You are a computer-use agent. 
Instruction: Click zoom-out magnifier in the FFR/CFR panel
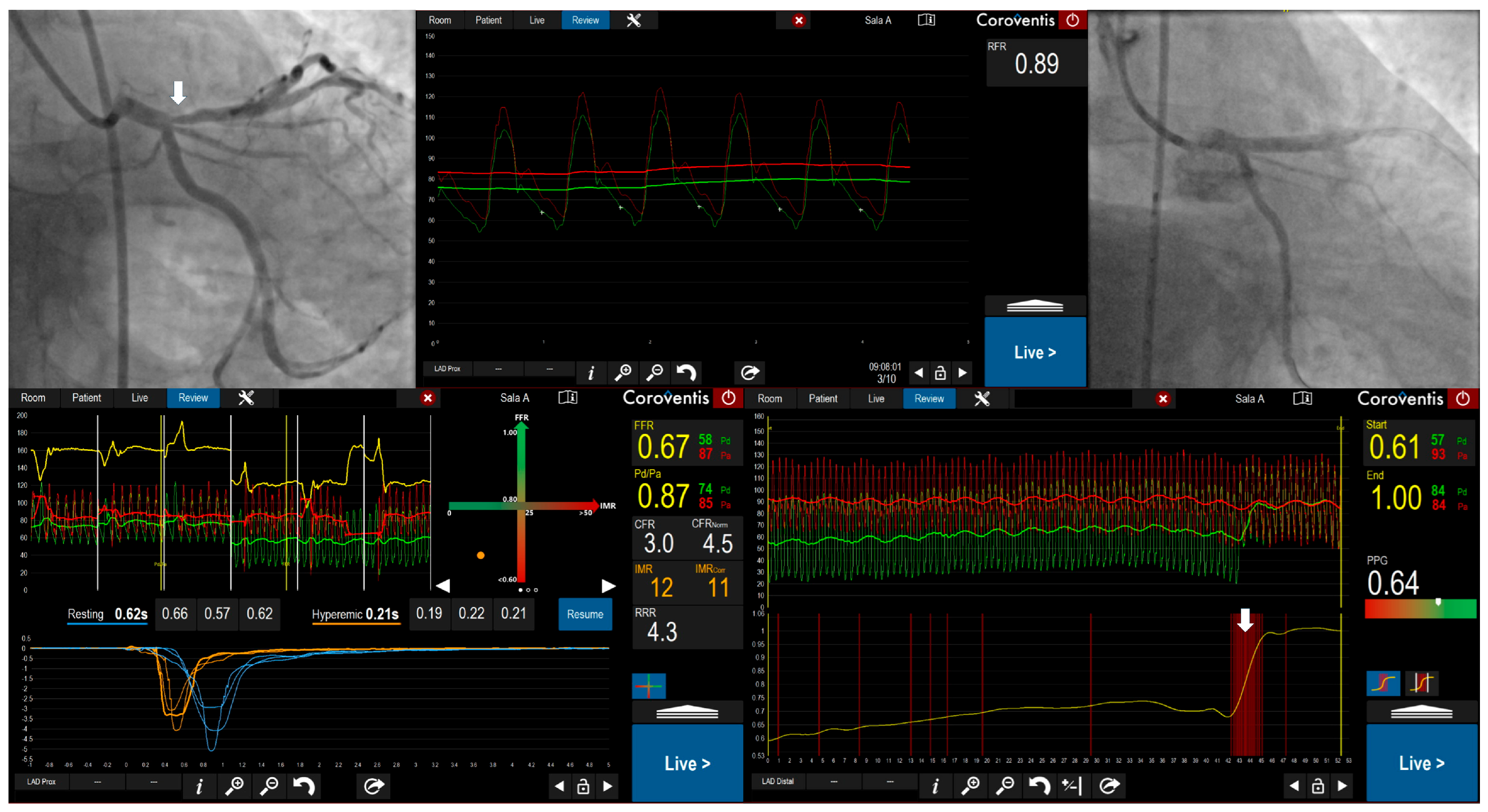click(x=269, y=786)
